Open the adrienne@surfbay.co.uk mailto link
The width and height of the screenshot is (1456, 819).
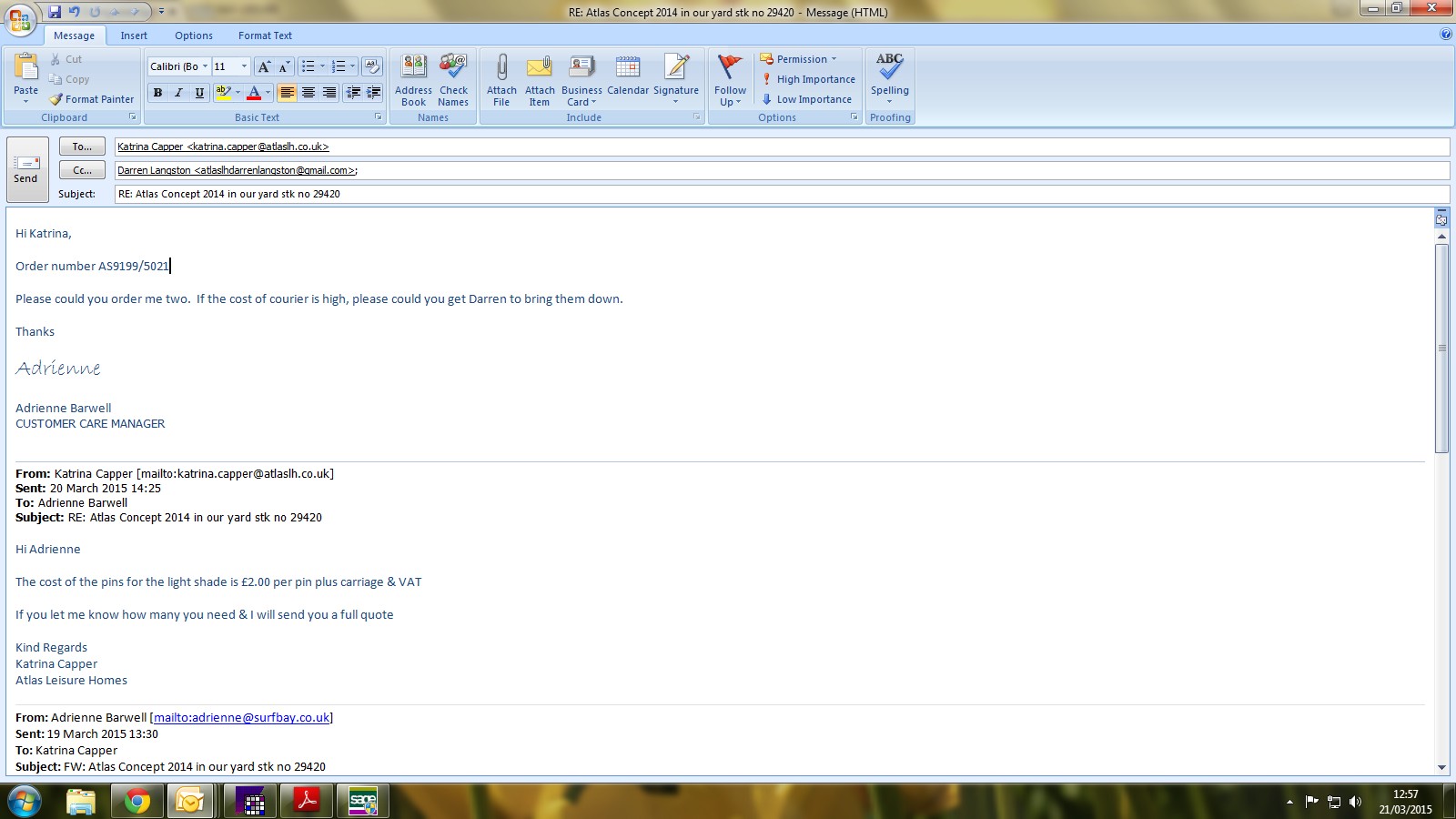click(242, 717)
